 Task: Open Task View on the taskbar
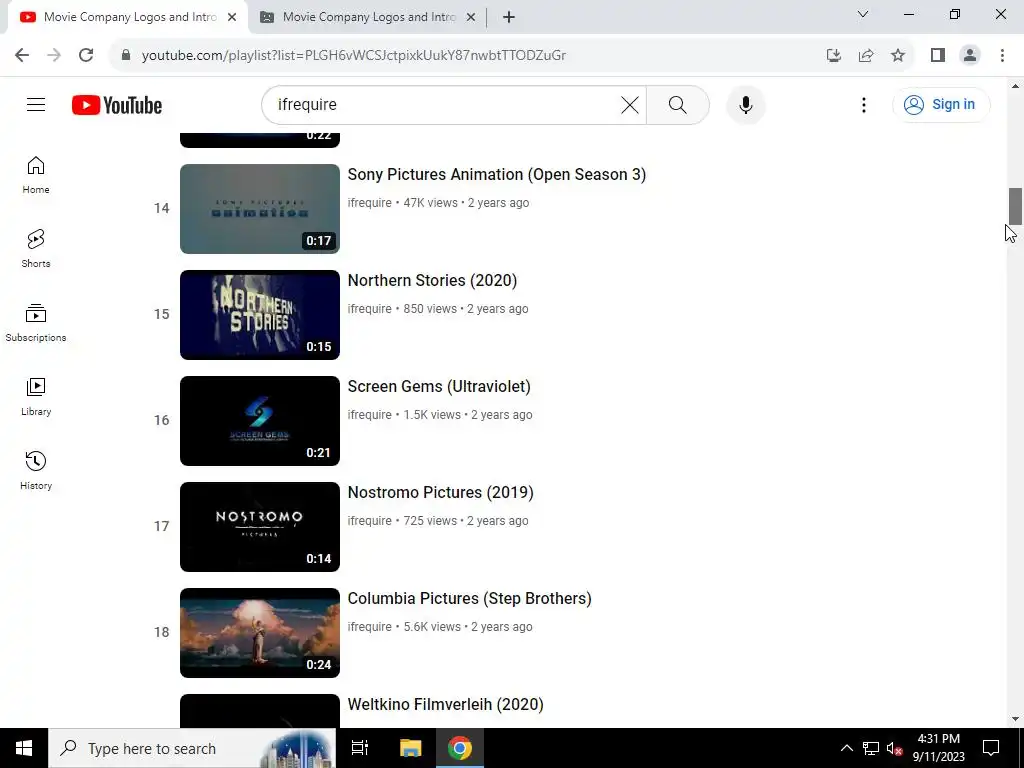click(360, 748)
